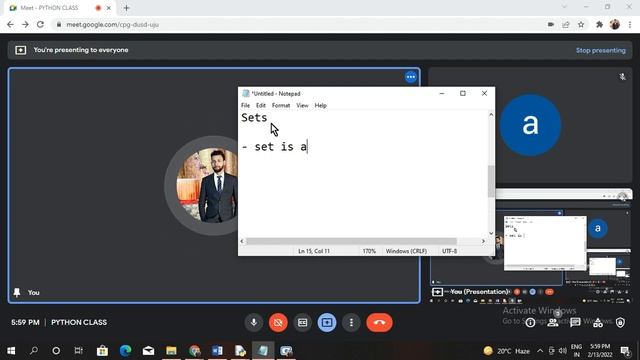Toggle closed captions in Meet
Image resolution: width=640 pixels, height=360 pixels.
[302, 322]
